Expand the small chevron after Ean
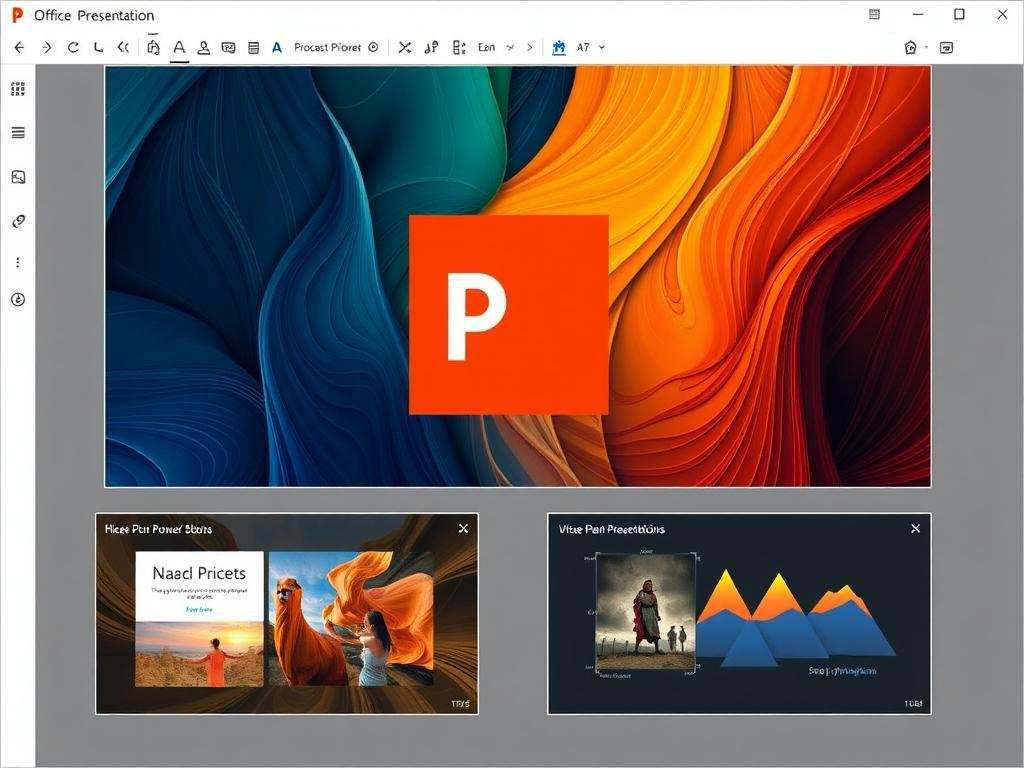 (x=510, y=48)
